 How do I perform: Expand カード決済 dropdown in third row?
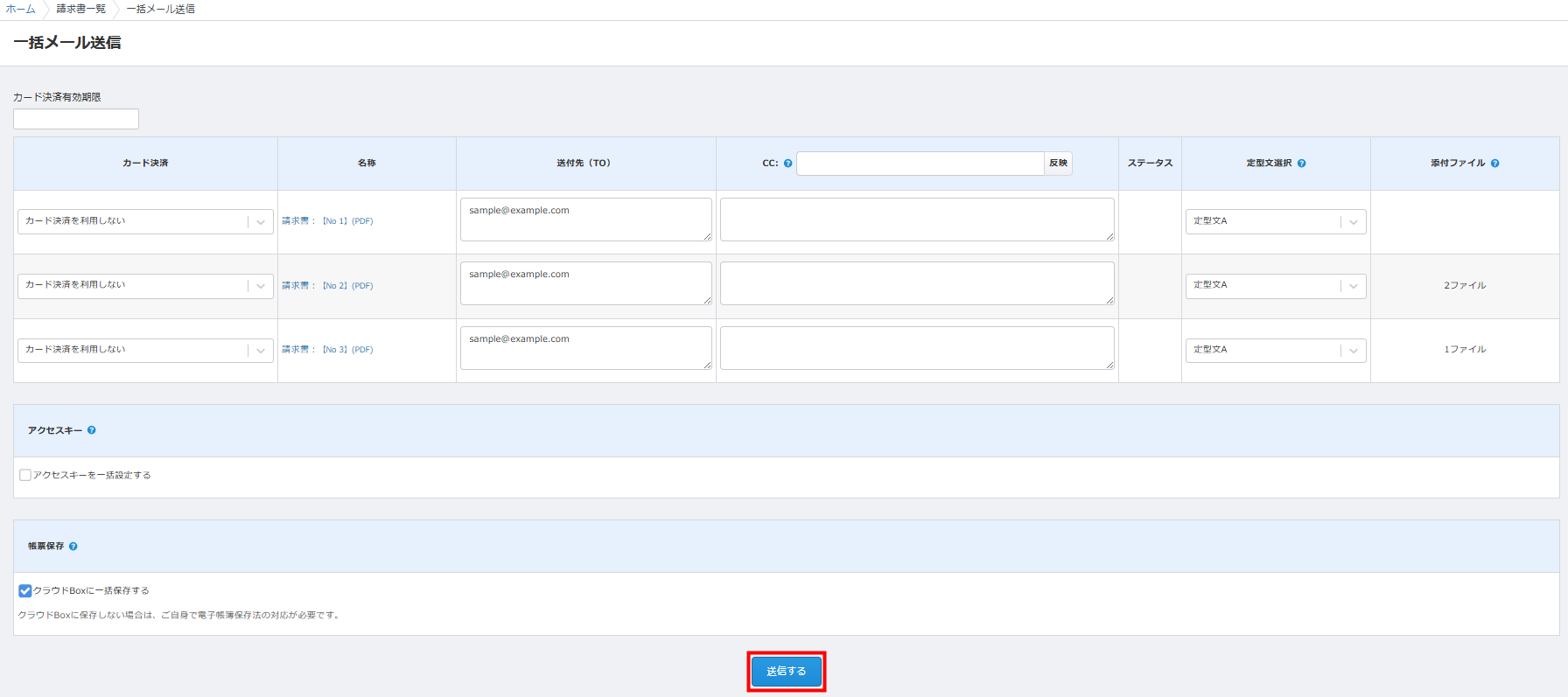coord(145,350)
